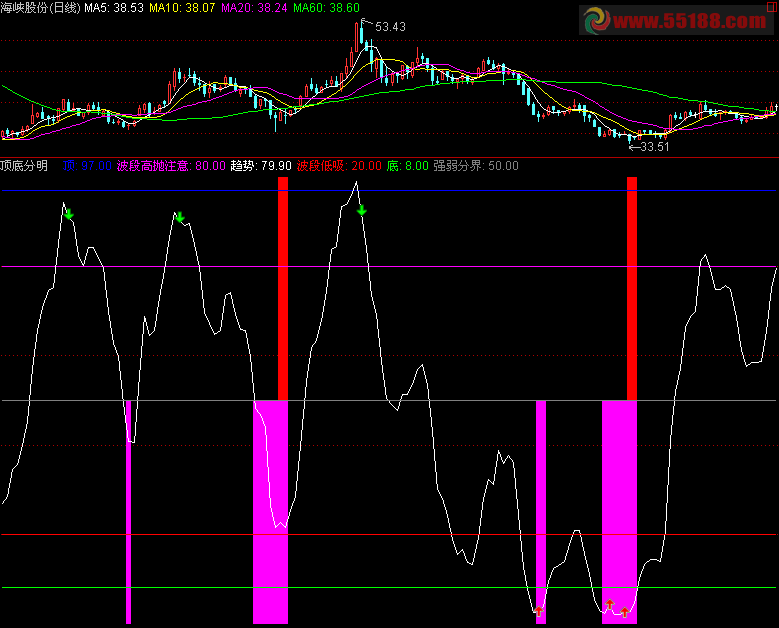
Task: Click the right red up-arrow in wide rightmost magenta block
Action: pyautogui.click(x=625, y=611)
